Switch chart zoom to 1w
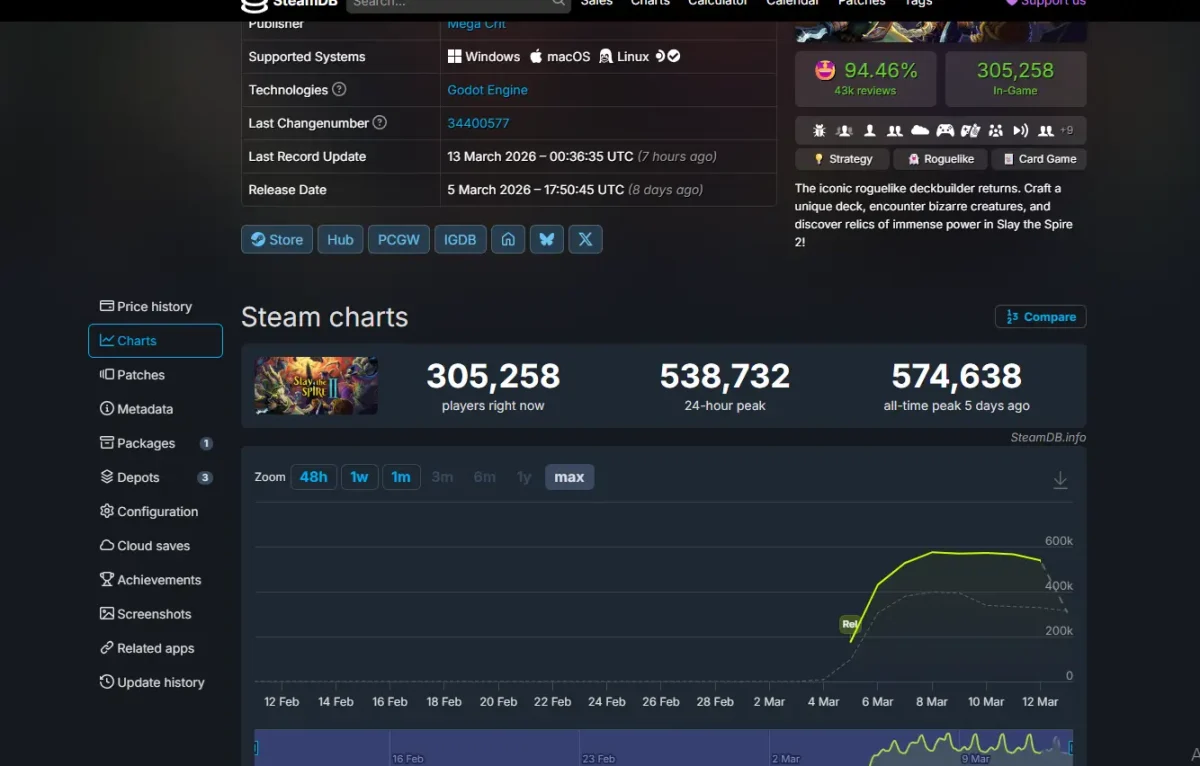The image size is (1200, 766). pyautogui.click(x=359, y=477)
